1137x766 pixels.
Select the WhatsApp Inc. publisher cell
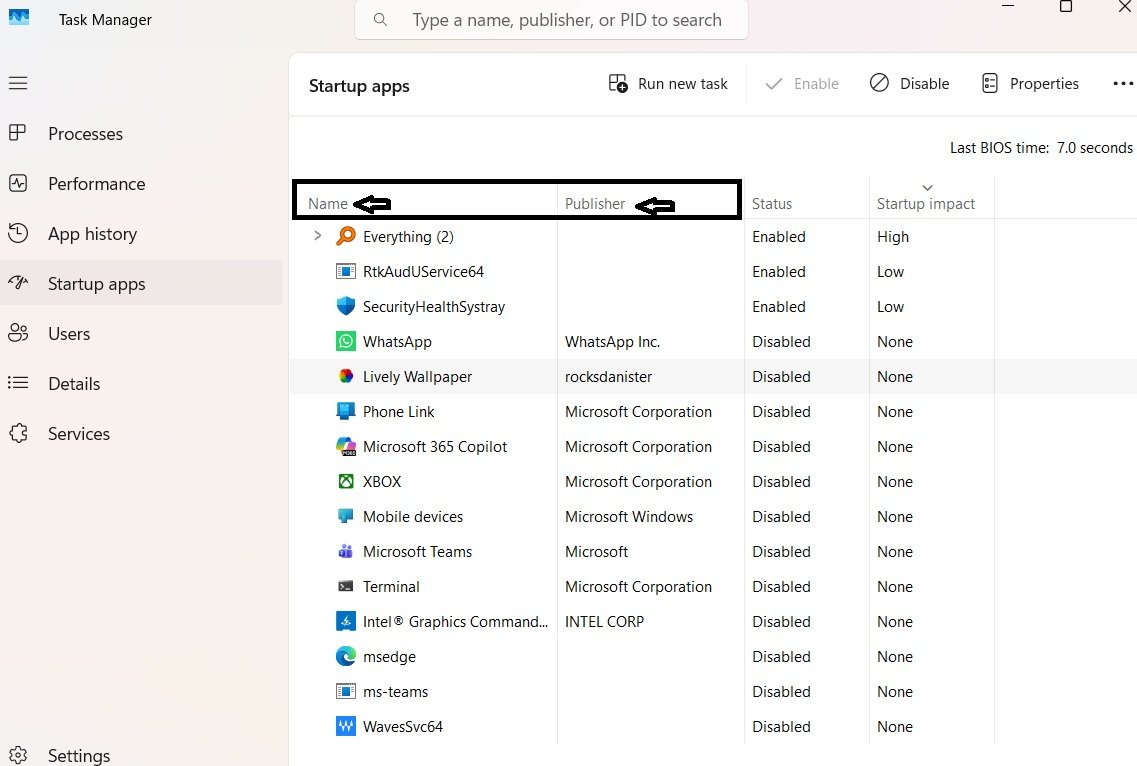pos(612,342)
